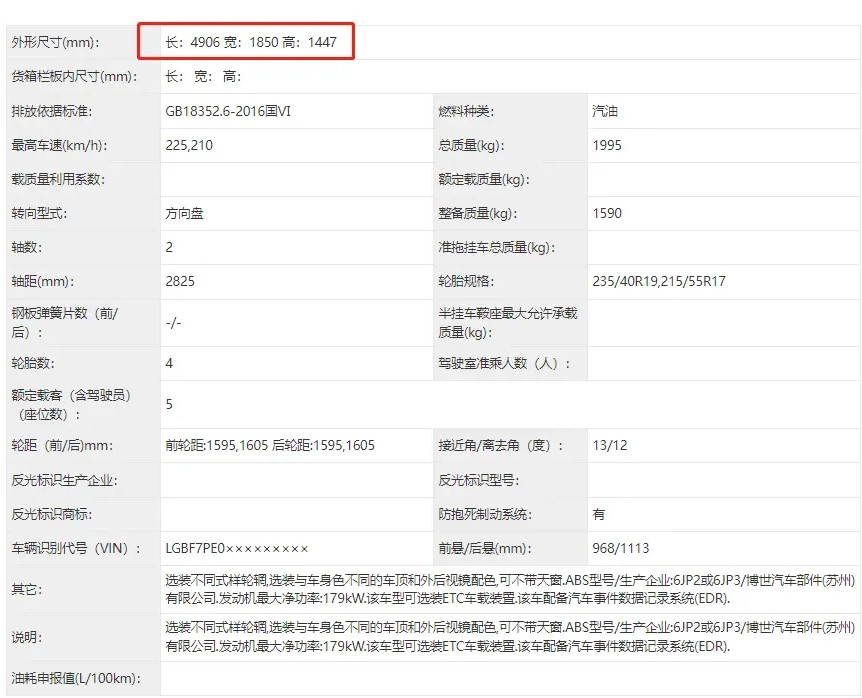Click the front/rear overhang value 968/1113
This screenshot has height=698, width=862.
[619, 548]
